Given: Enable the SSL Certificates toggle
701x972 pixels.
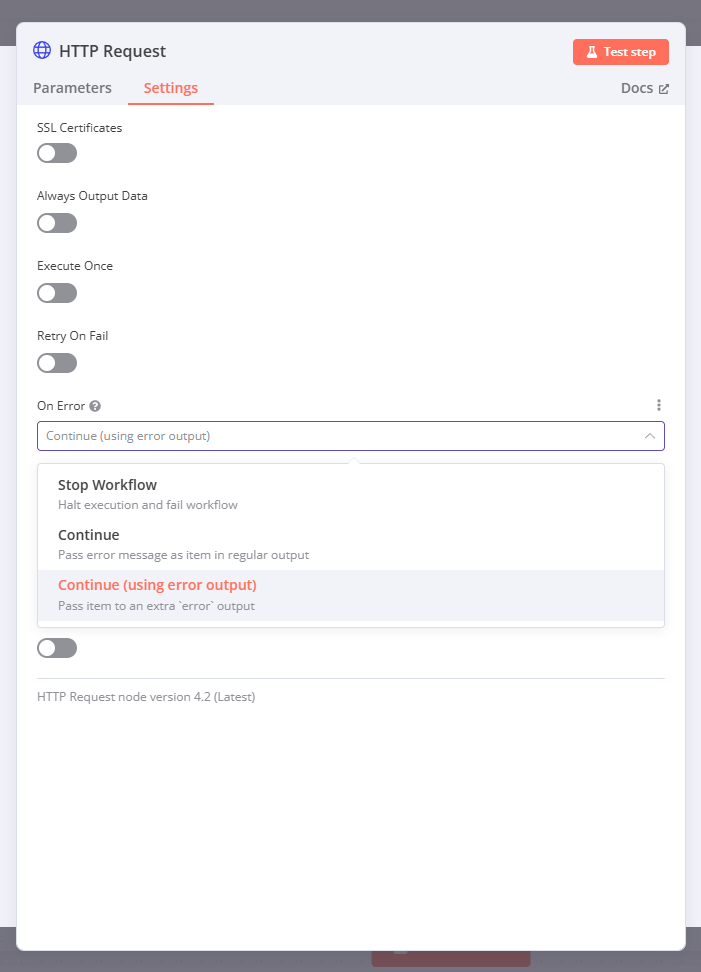Looking at the screenshot, I should 56,152.
